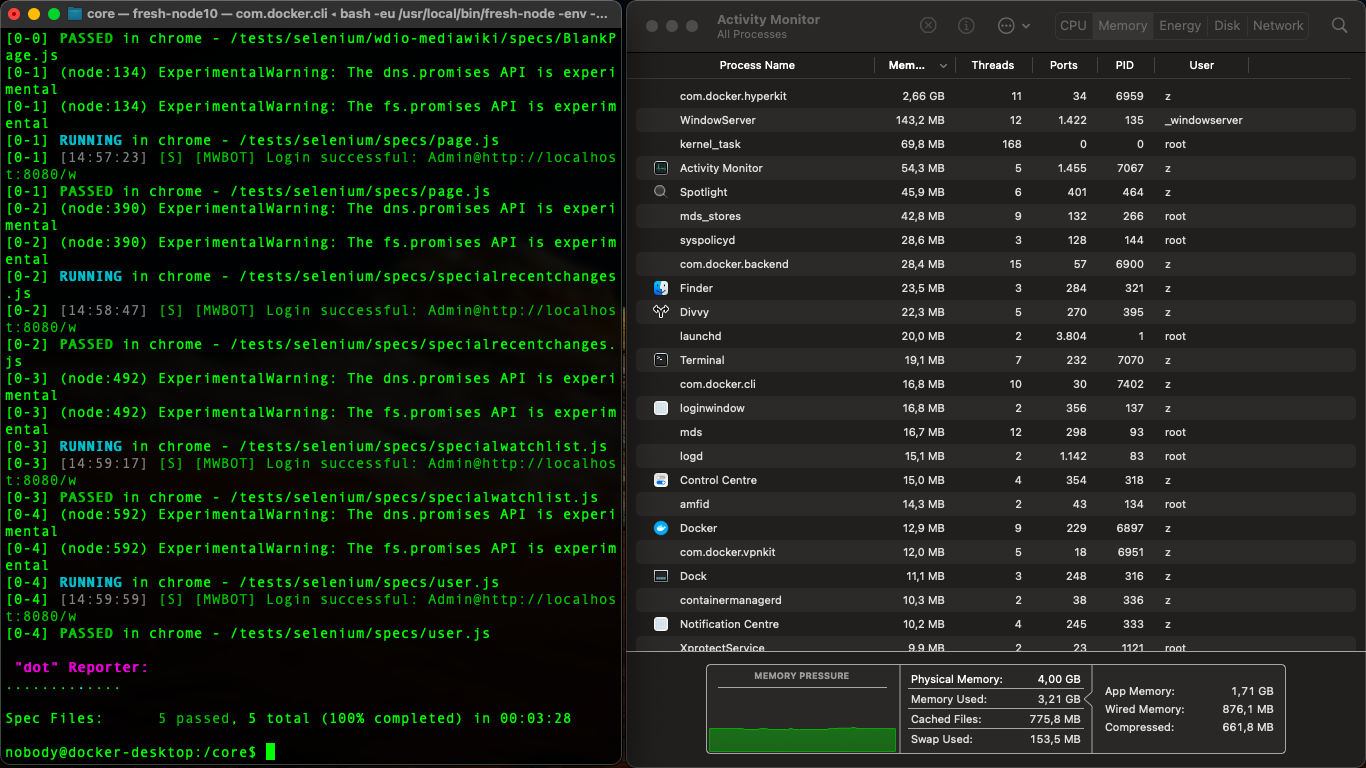Switch to the CPU tab
The image size is (1366, 768).
[x=1073, y=26]
